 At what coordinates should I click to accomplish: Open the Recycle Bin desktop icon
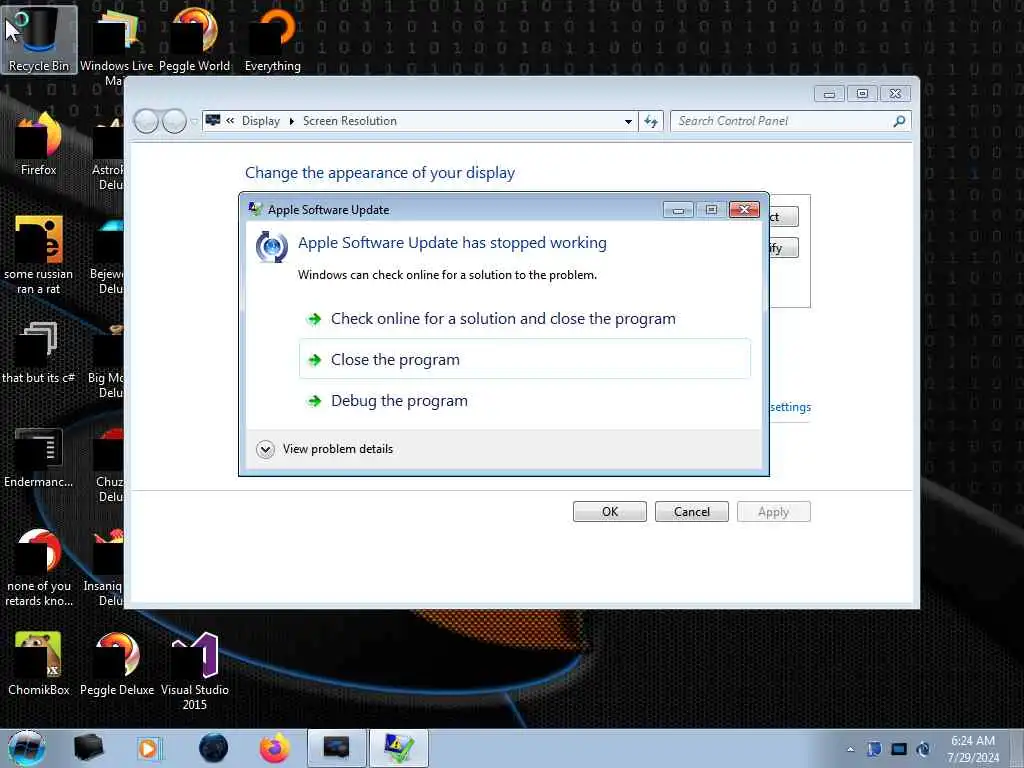[39, 39]
